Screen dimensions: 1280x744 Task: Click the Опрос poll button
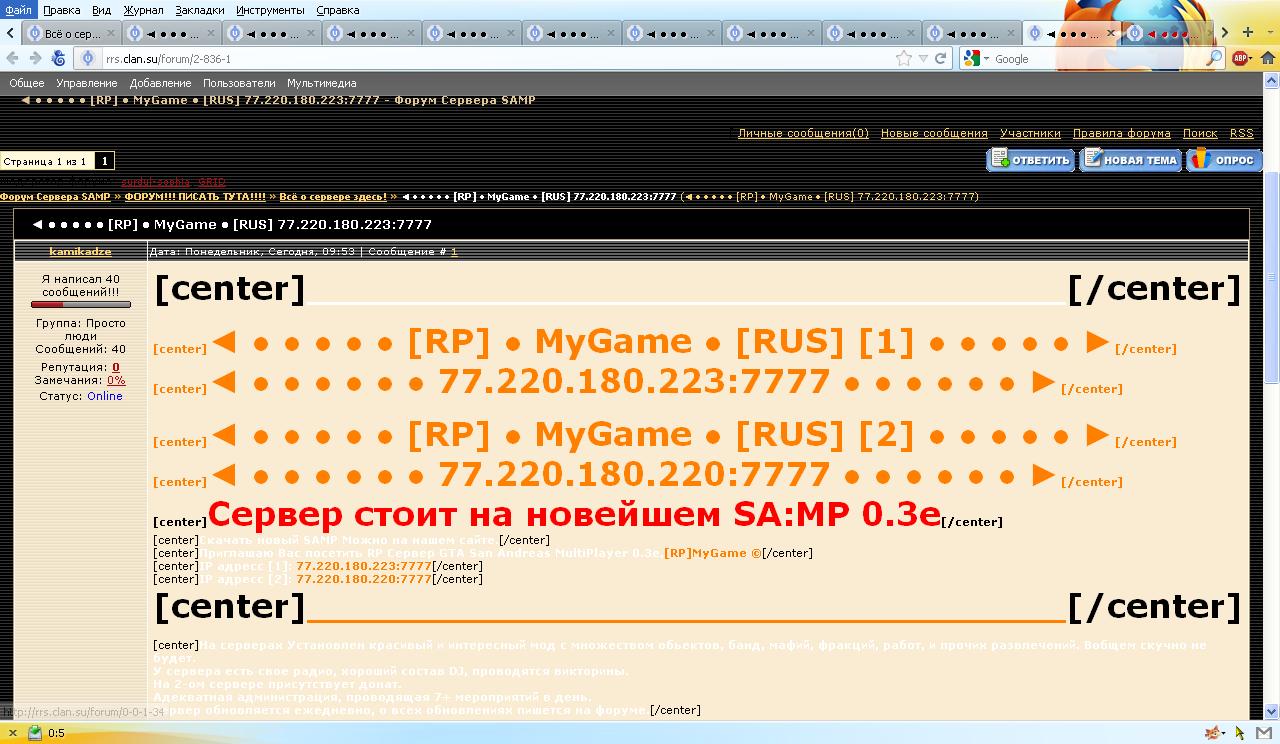tap(1225, 160)
